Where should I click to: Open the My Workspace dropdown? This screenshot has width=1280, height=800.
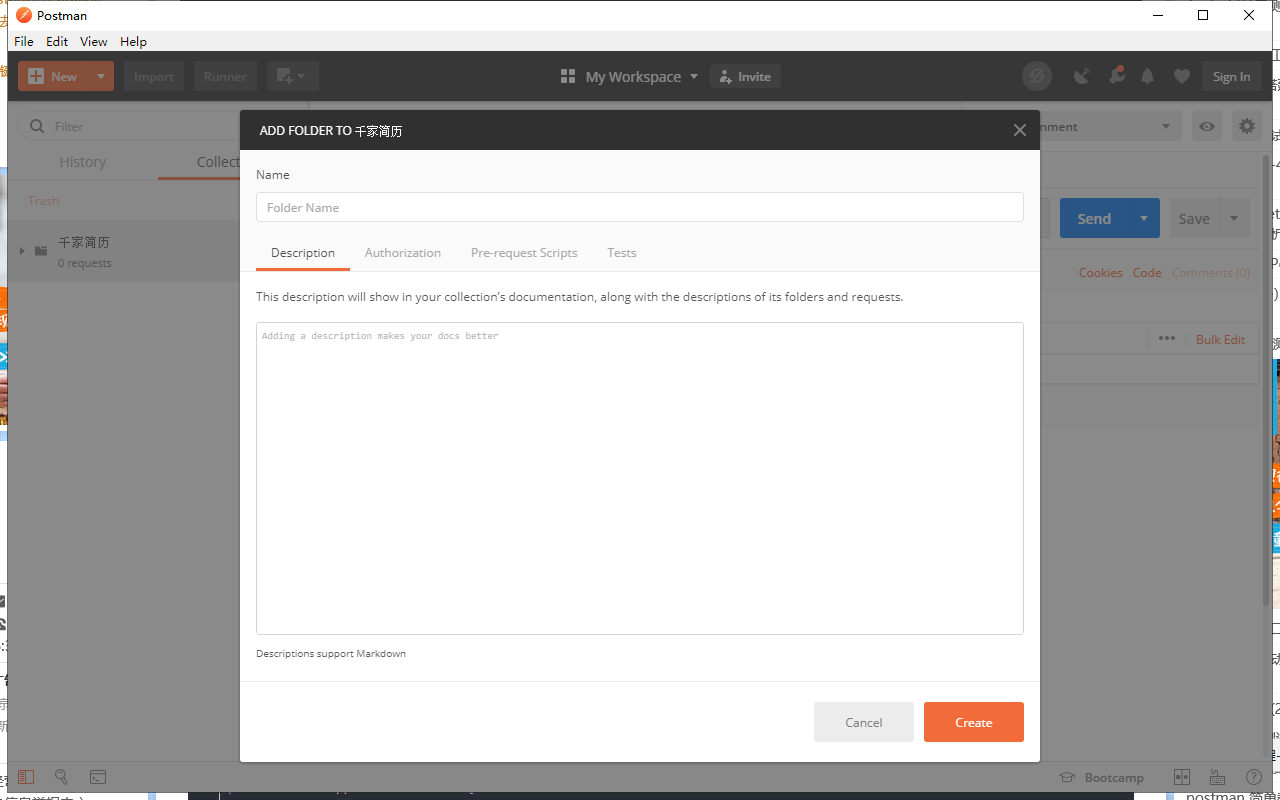pyautogui.click(x=641, y=76)
